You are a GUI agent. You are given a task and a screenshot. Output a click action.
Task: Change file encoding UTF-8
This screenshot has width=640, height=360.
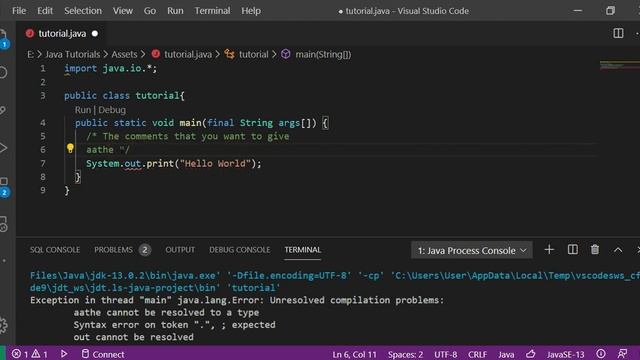(x=445, y=354)
